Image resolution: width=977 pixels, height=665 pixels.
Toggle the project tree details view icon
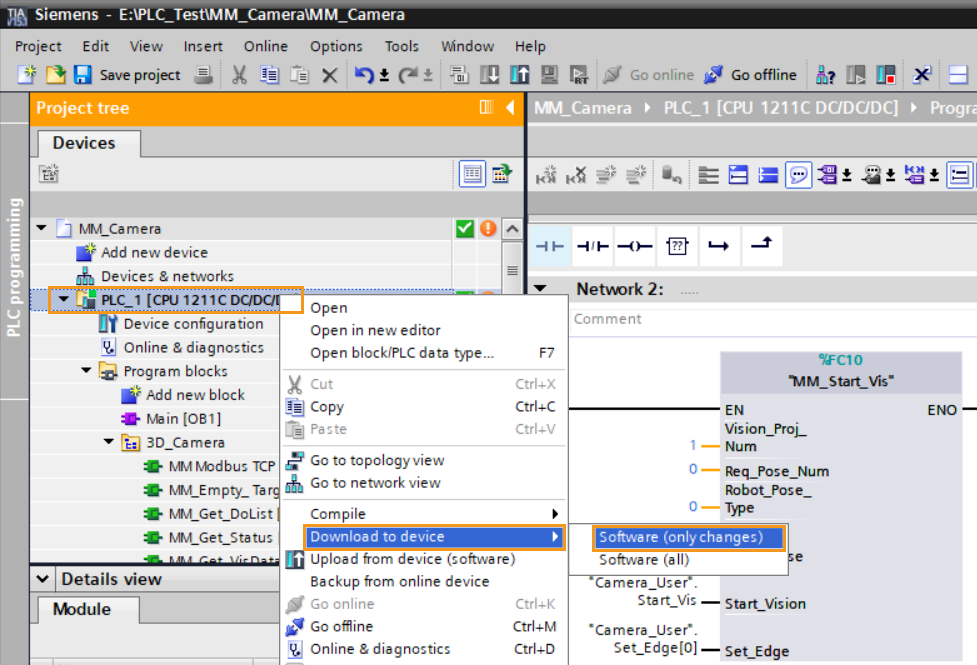(x=472, y=174)
